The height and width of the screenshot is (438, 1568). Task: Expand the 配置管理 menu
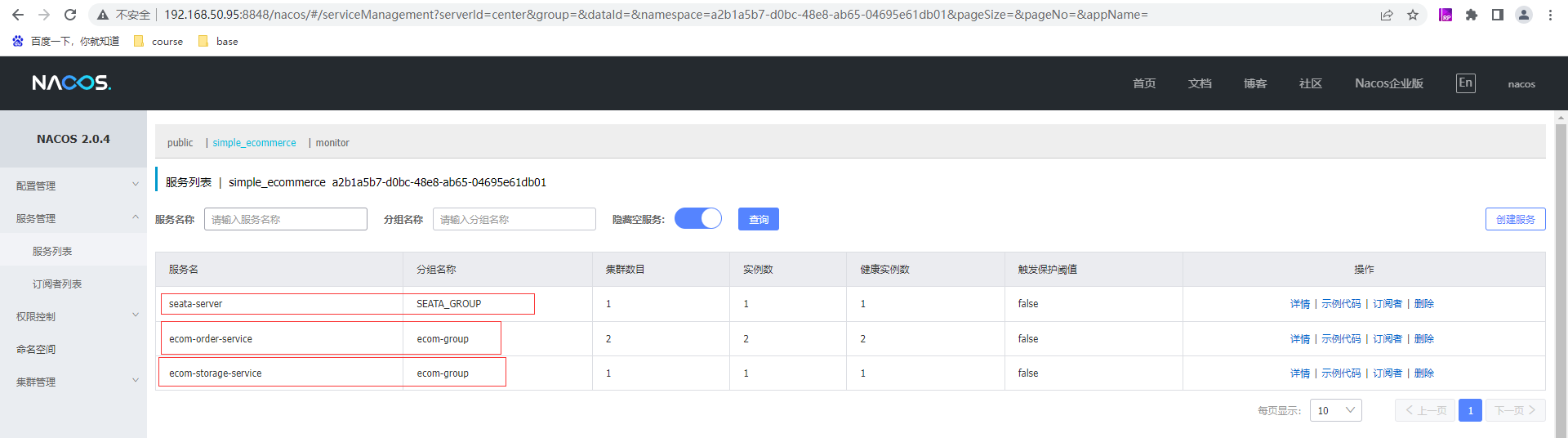coord(73,185)
